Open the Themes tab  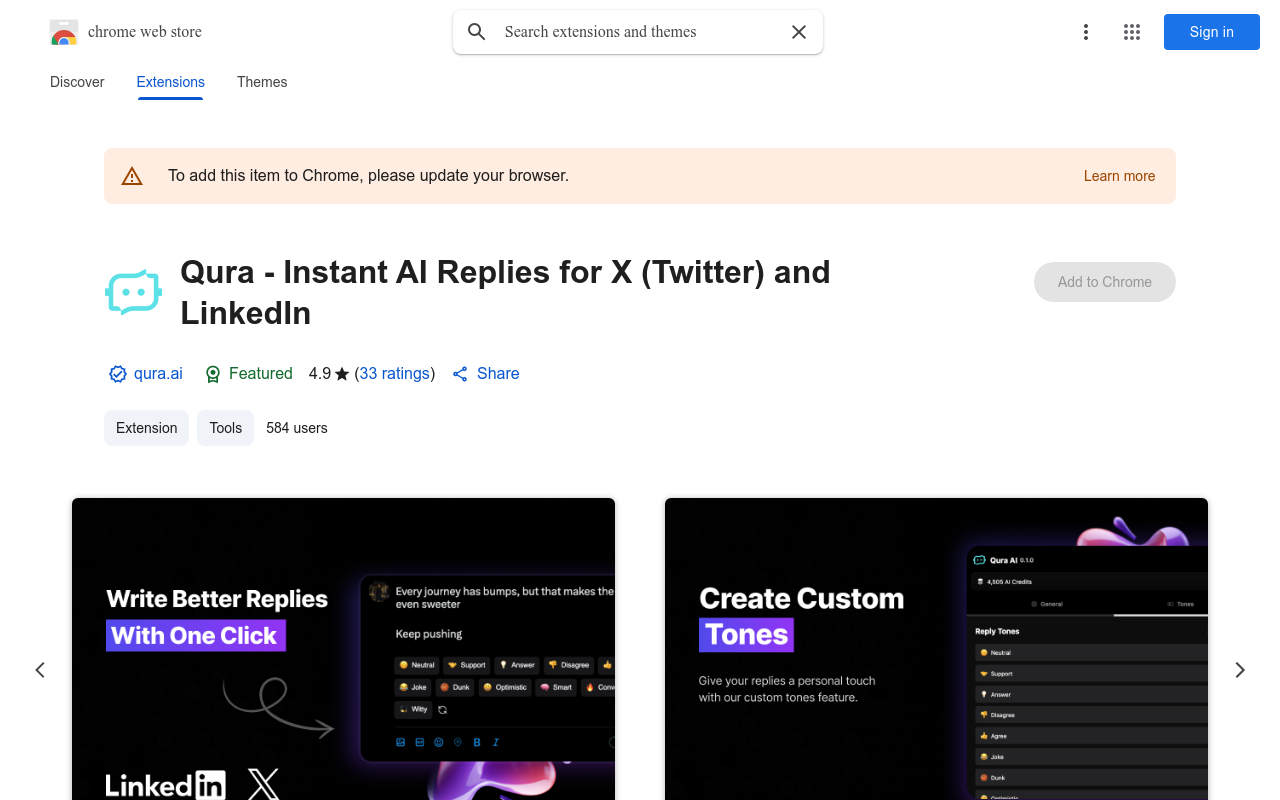point(262,82)
